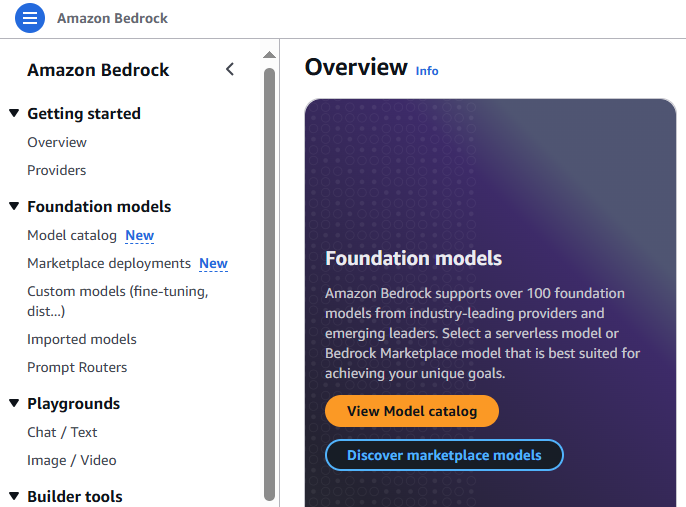Open the Image / Video playground
The height and width of the screenshot is (507, 686).
[72, 460]
